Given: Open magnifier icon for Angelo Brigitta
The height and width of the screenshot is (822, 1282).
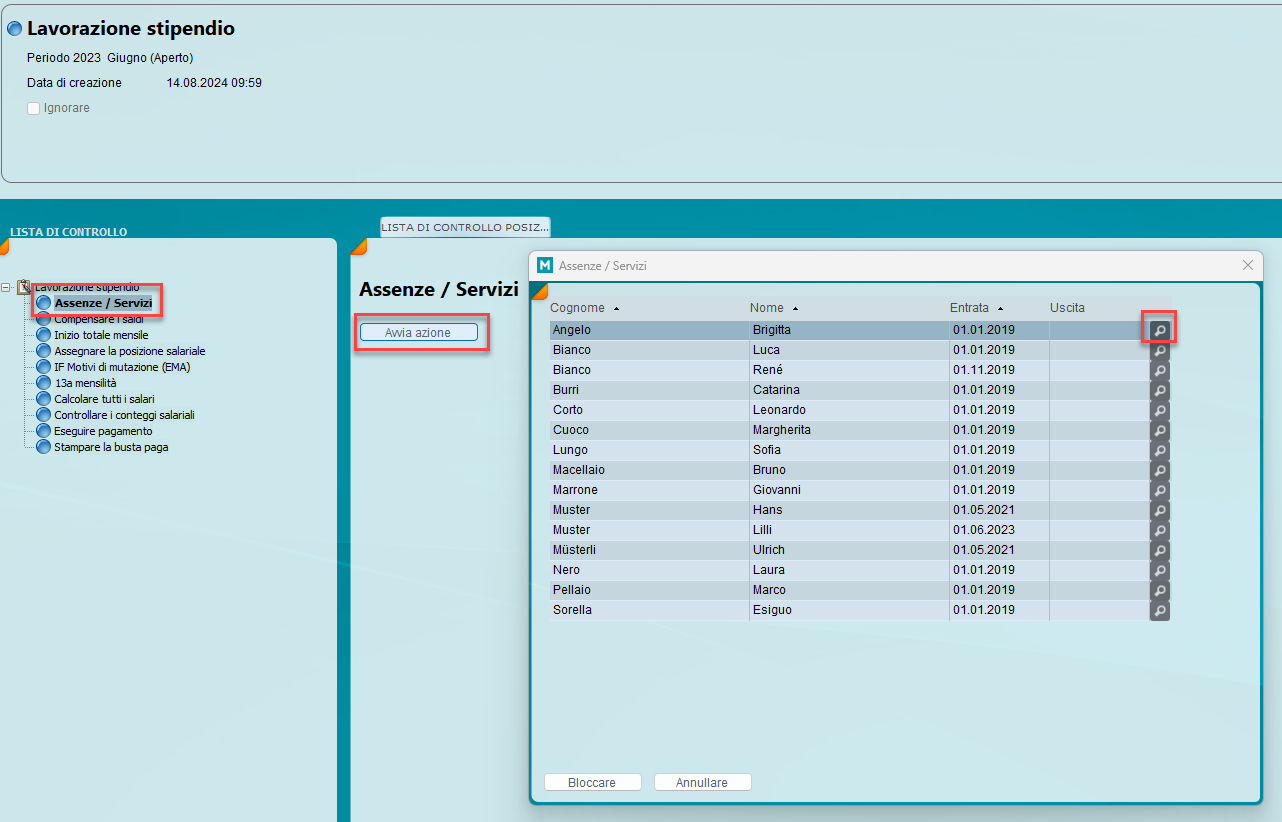Looking at the screenshot, I should coord(1159,329).
